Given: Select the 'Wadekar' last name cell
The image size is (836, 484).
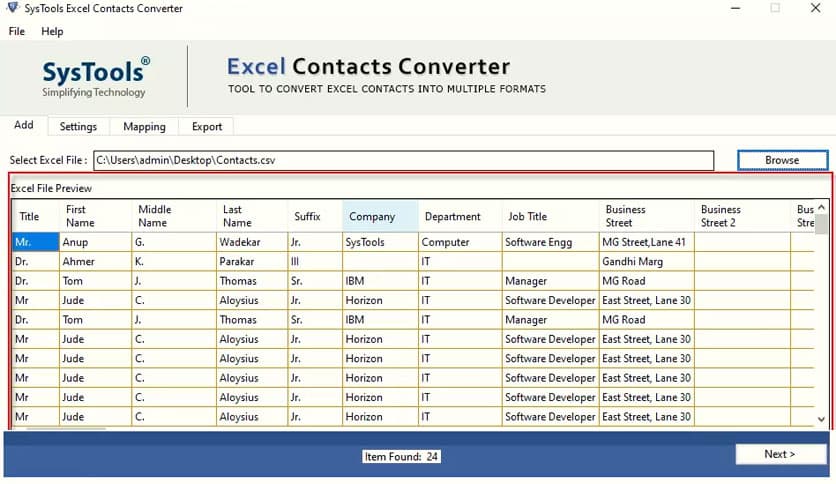Looking at the screenshot, I should [x=252, y=242].
